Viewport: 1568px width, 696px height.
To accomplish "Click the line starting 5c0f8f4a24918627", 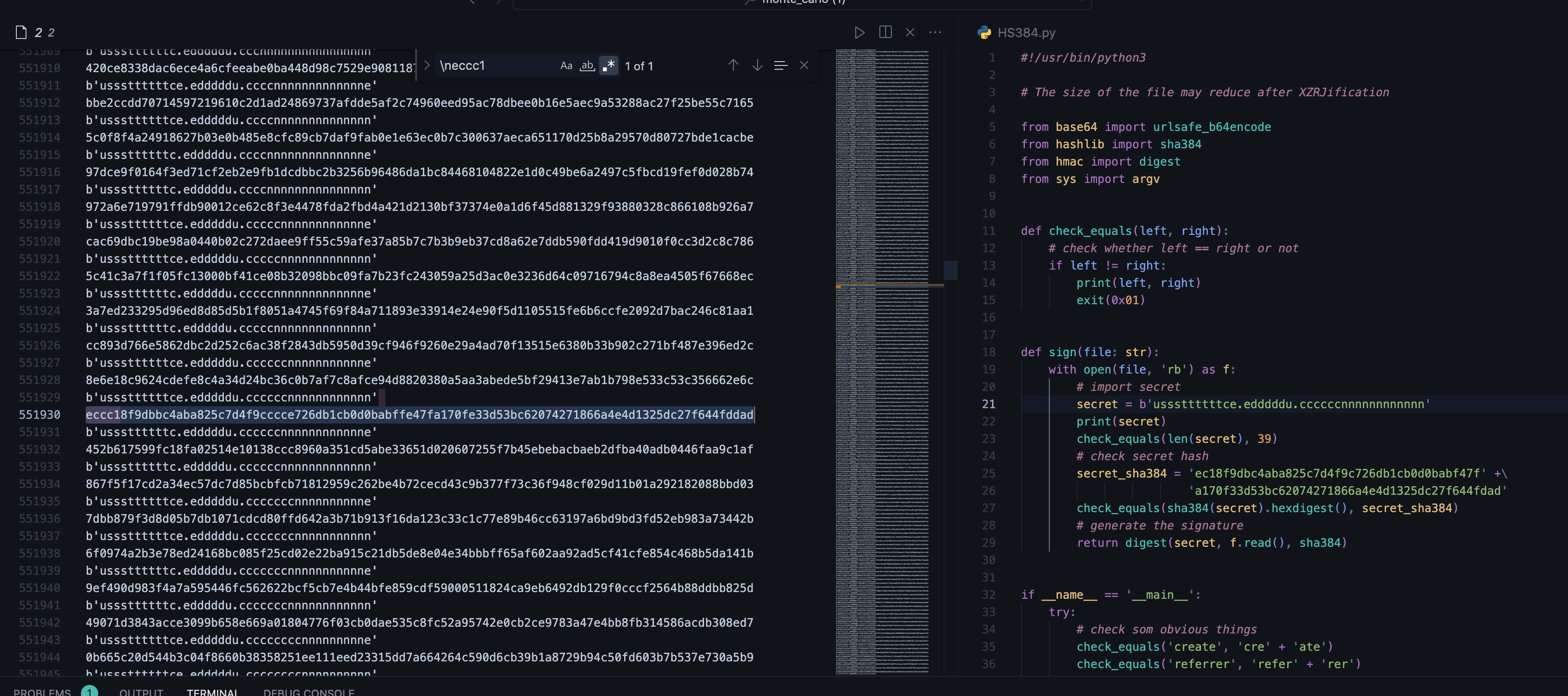I will click(419, 137).
